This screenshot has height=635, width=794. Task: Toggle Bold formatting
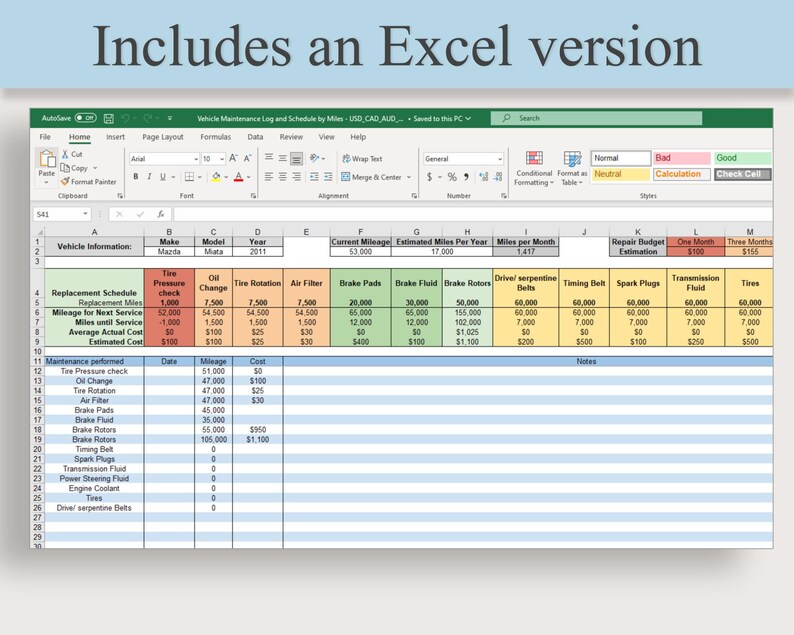[136, 177]
